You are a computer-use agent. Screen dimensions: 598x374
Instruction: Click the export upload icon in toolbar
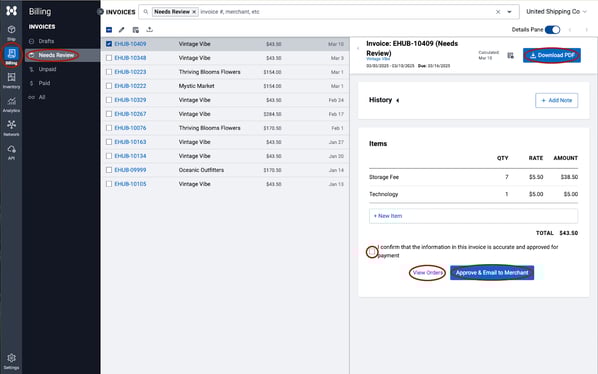coord(150,30)
